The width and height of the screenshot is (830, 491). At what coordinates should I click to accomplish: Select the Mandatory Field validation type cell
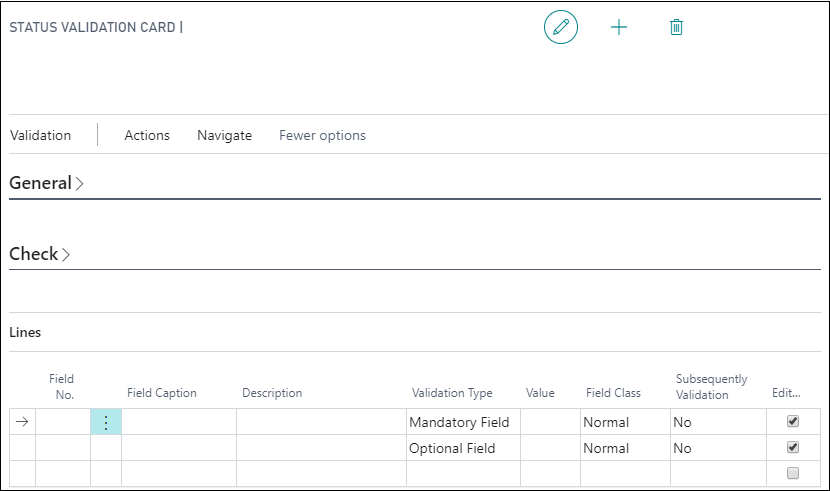click(x=459, y=422)
